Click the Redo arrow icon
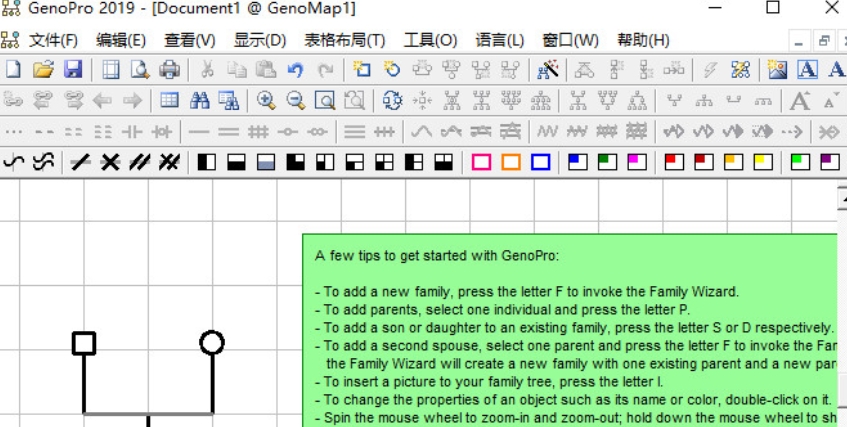 tap(325, 69)
